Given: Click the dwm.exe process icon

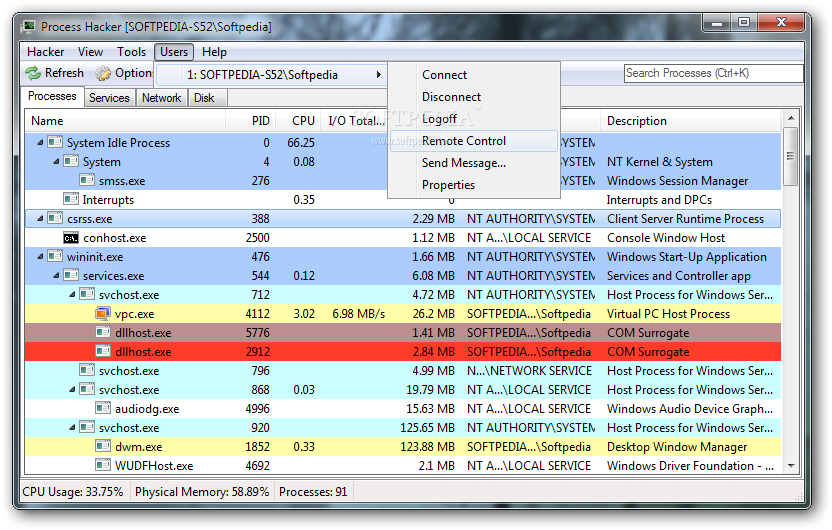Looking at the screenshot, I should pyautogui.click(x=103, y=446).
